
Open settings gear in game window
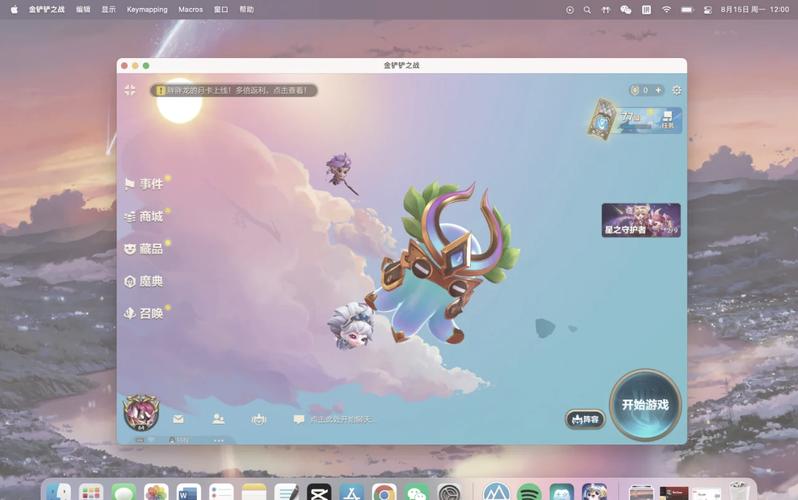click(677, 90)
